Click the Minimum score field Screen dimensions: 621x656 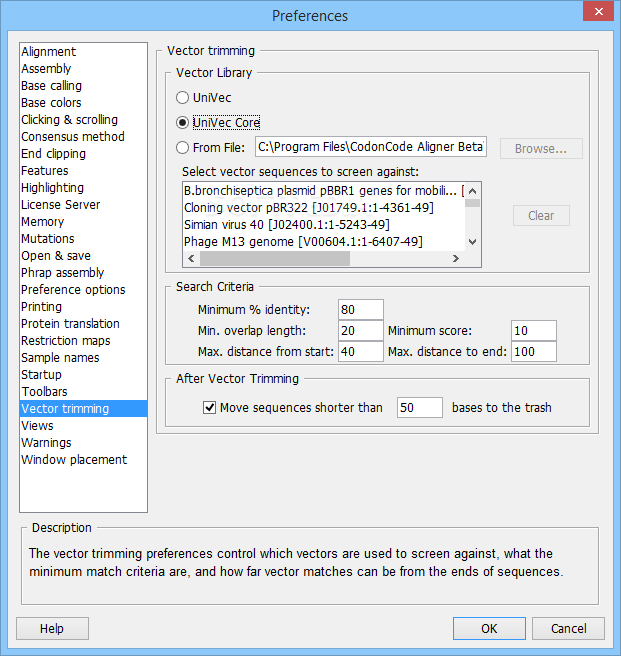pos(534,331)
